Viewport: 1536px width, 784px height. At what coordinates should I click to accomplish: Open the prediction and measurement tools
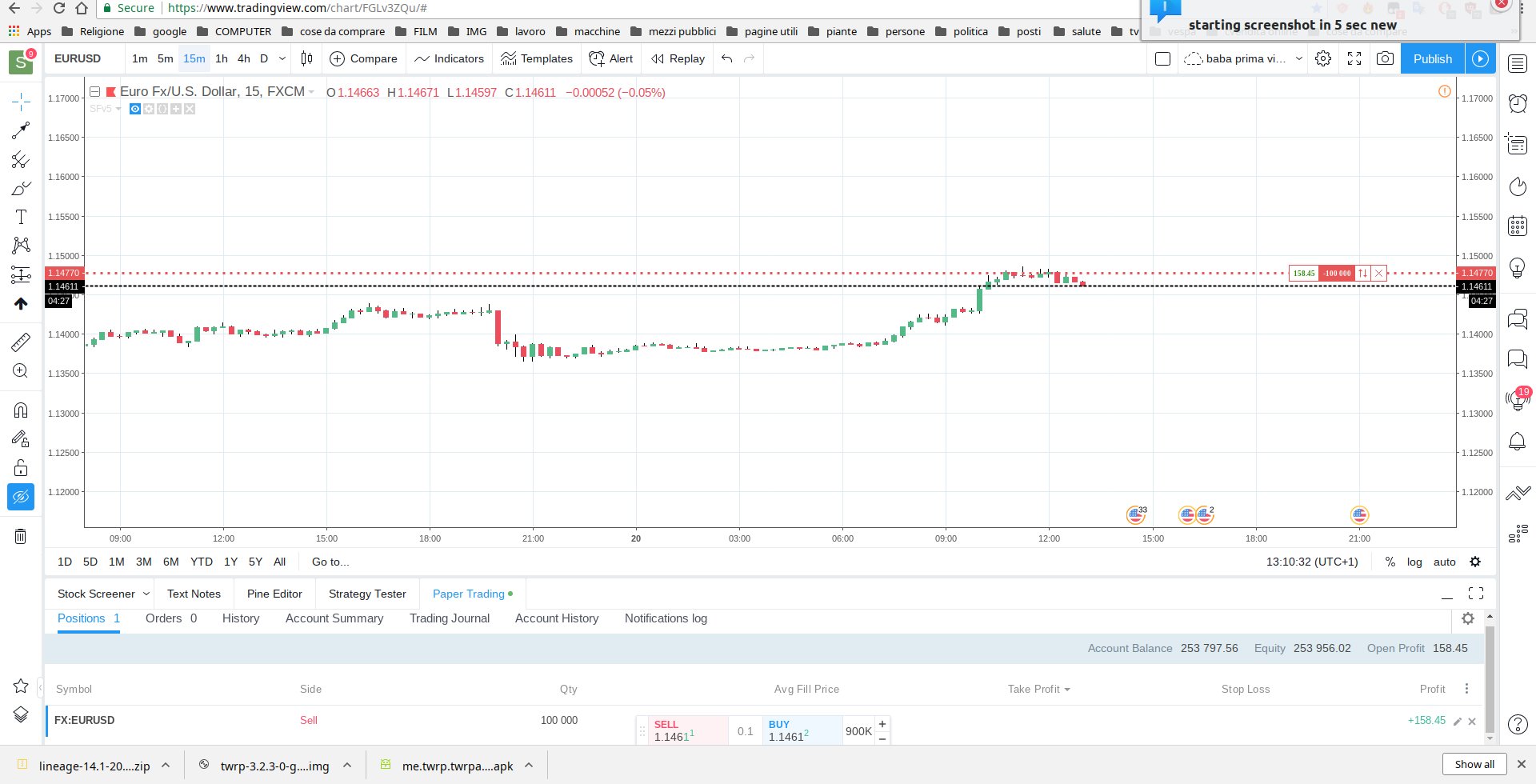tap(21, 275)
